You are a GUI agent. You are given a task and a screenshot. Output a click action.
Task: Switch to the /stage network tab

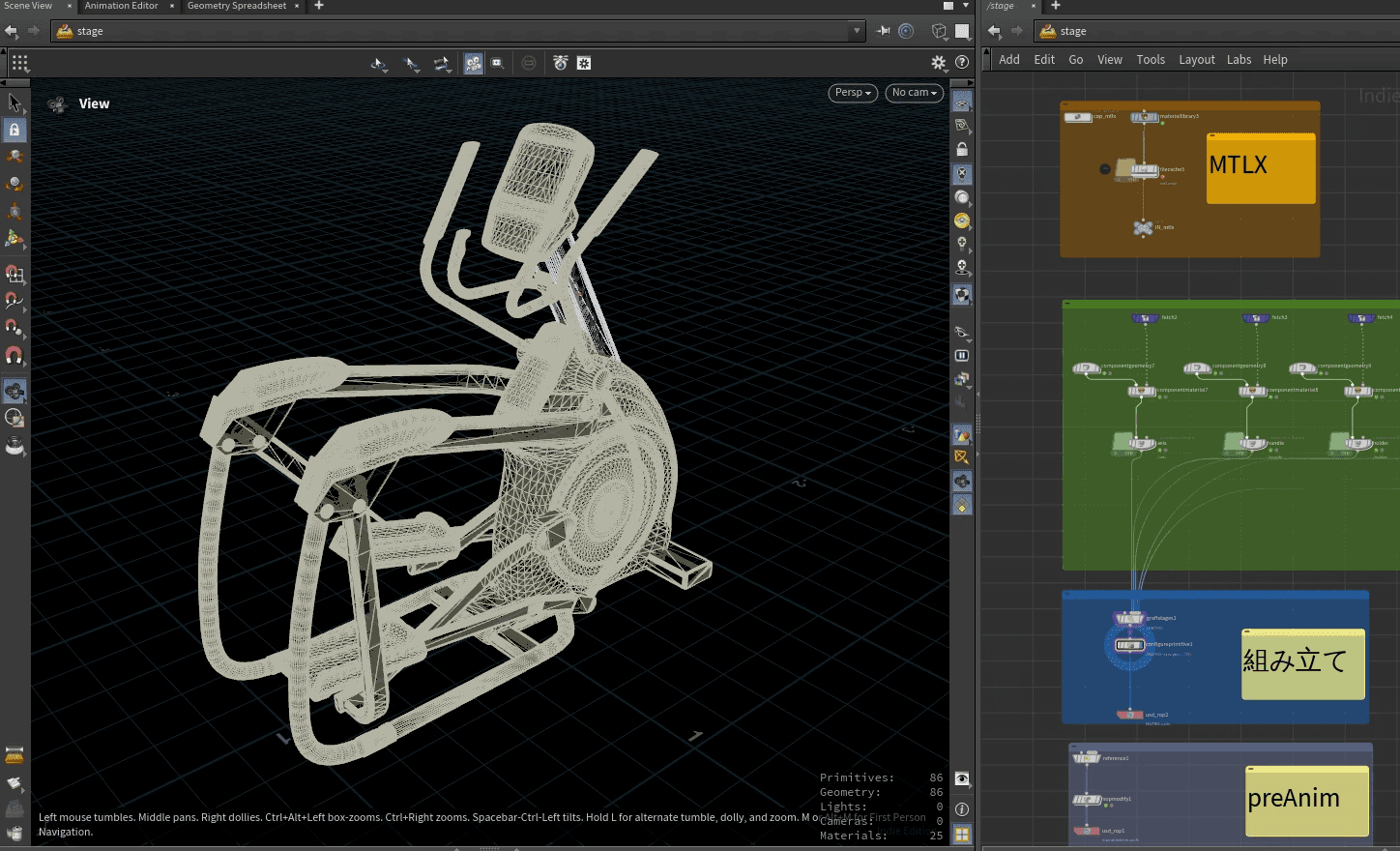(x=1001, y=6)
